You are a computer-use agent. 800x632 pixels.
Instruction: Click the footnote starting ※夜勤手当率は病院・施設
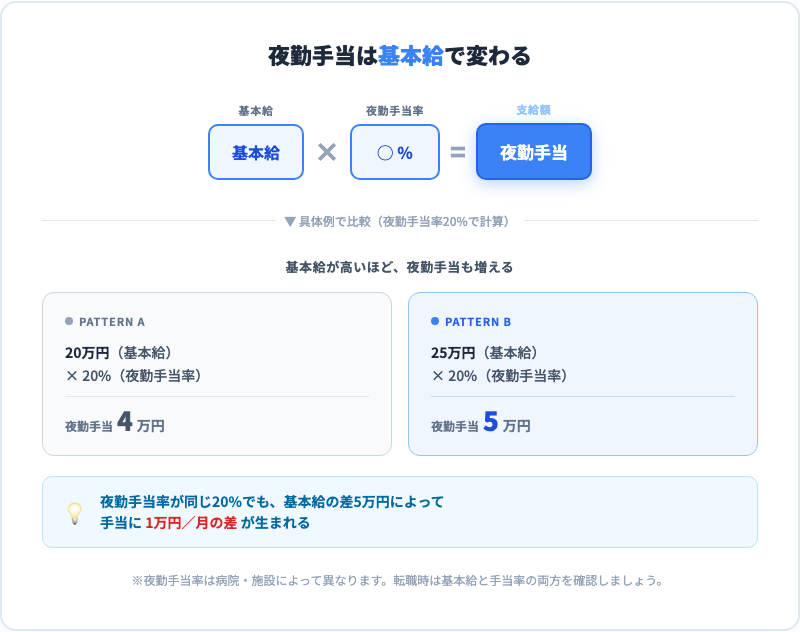[397, 580]
